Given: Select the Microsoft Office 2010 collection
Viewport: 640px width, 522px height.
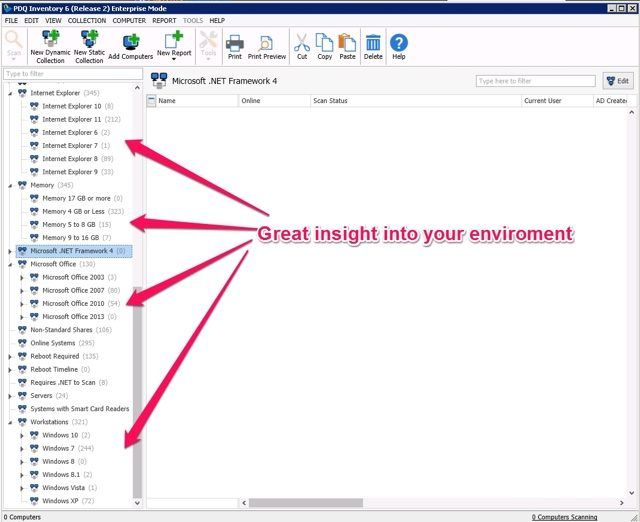Looking at the screenshot, I should tap(75, 304).
